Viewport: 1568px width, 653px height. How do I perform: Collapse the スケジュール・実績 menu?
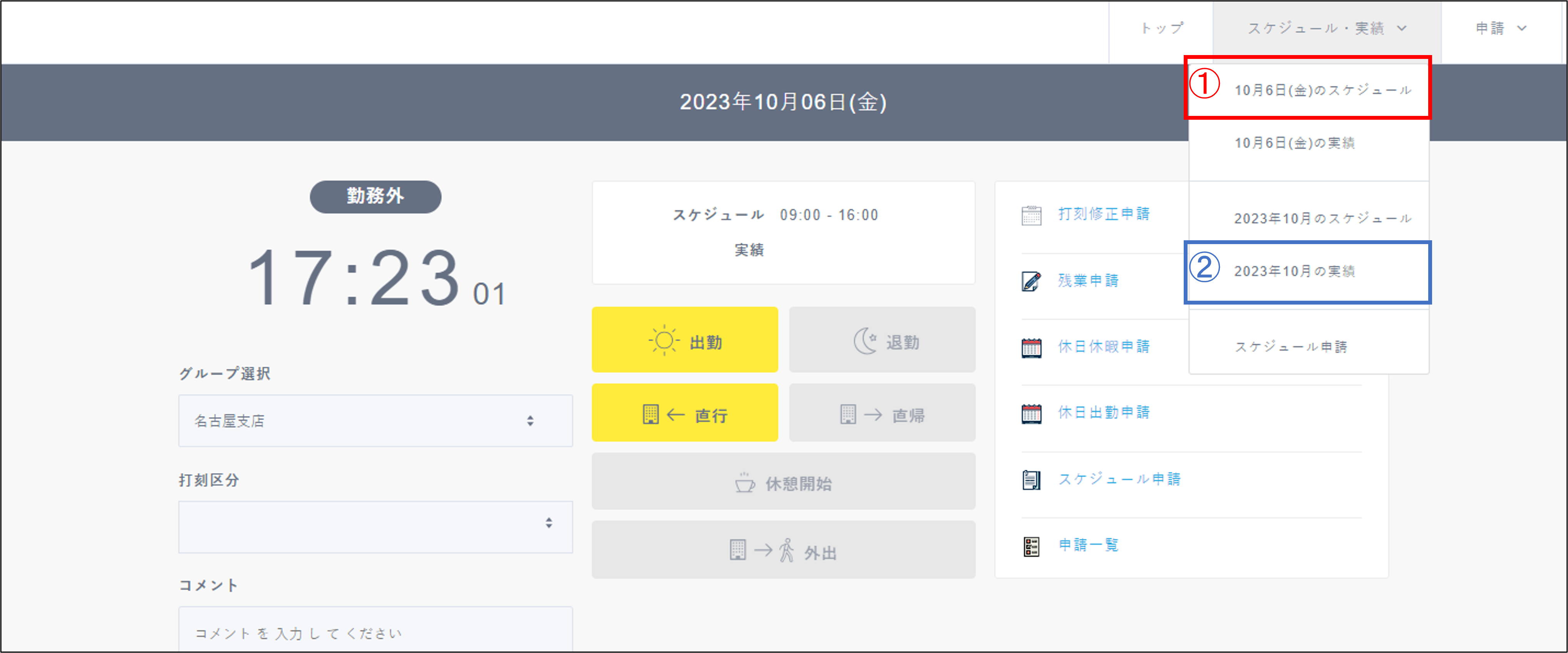(x=1326, y=28)
